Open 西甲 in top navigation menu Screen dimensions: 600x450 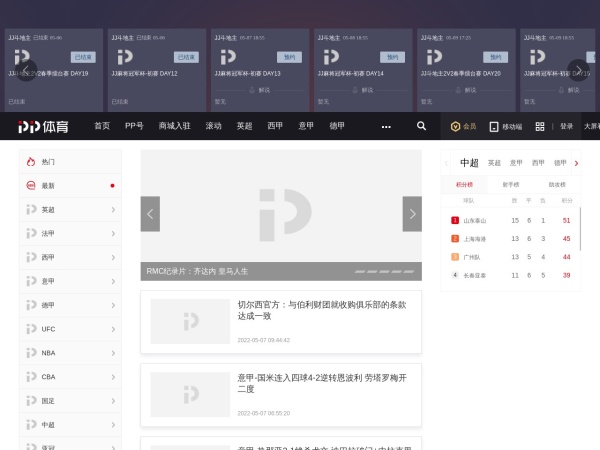pyautogui.click(x=275, y=127)
